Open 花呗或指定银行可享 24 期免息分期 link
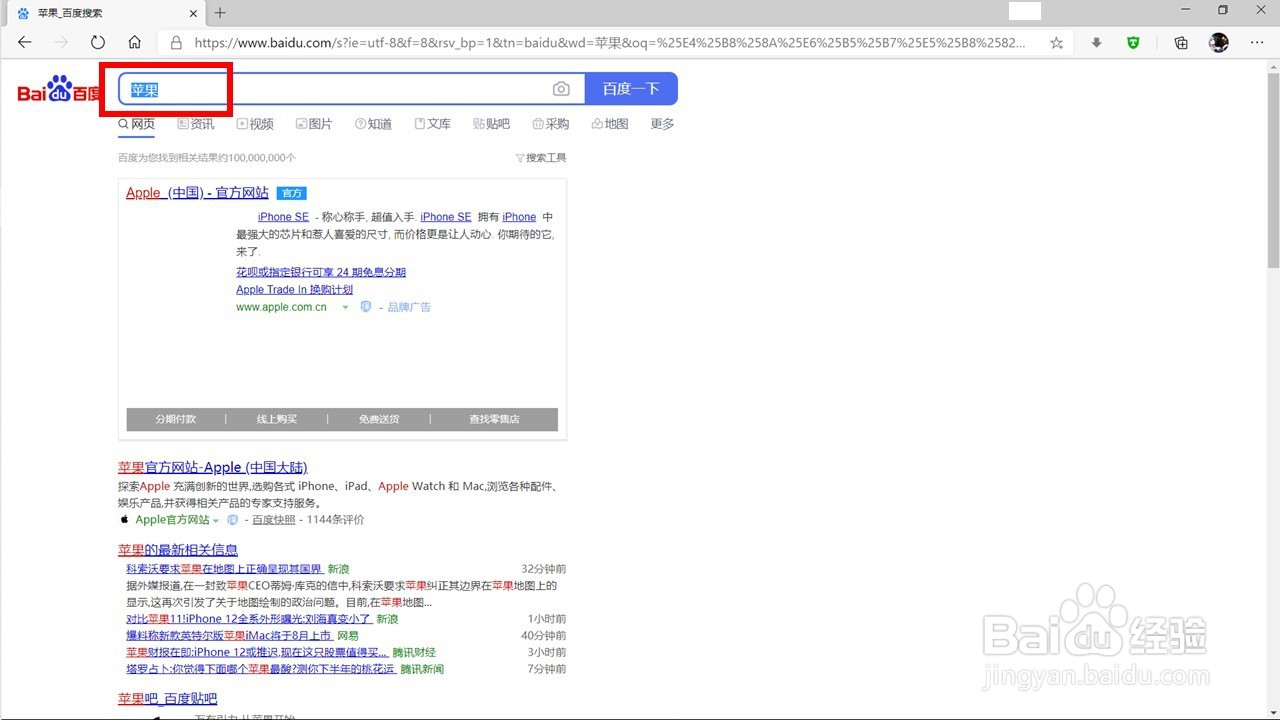1280x720 pixels. 321,272
